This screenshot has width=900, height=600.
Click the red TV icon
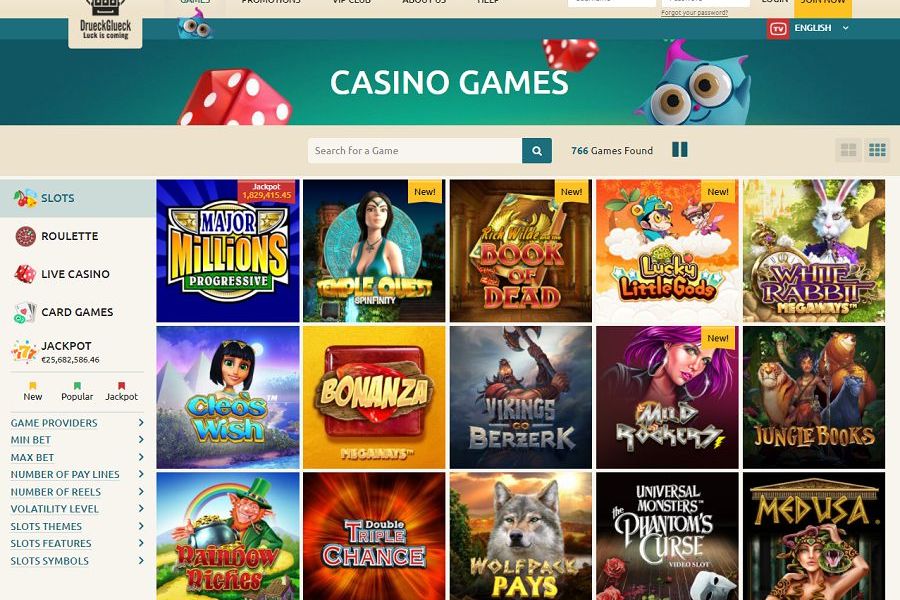pos(778,28)
